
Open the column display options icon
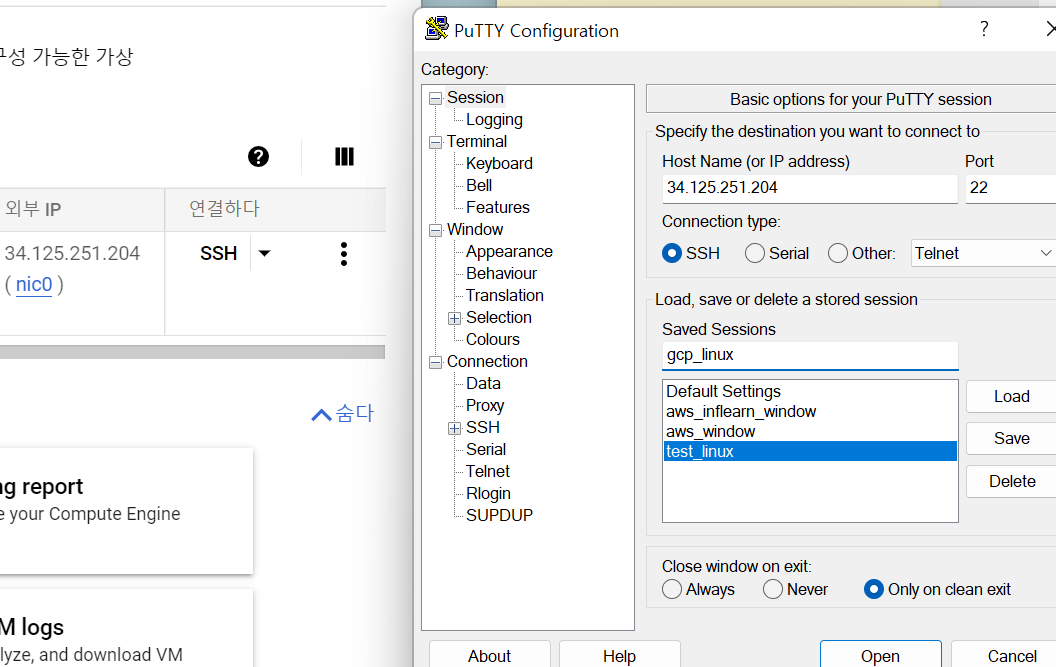coord(344,157)
